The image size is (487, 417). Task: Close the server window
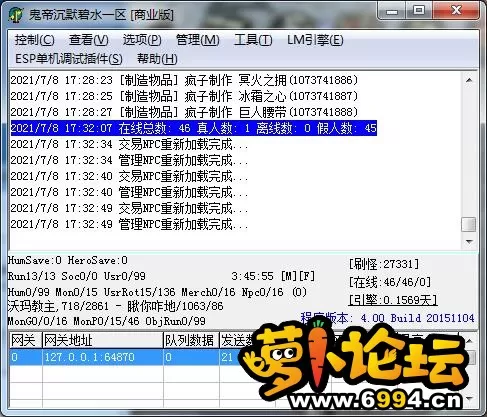[x=456, y=11]
